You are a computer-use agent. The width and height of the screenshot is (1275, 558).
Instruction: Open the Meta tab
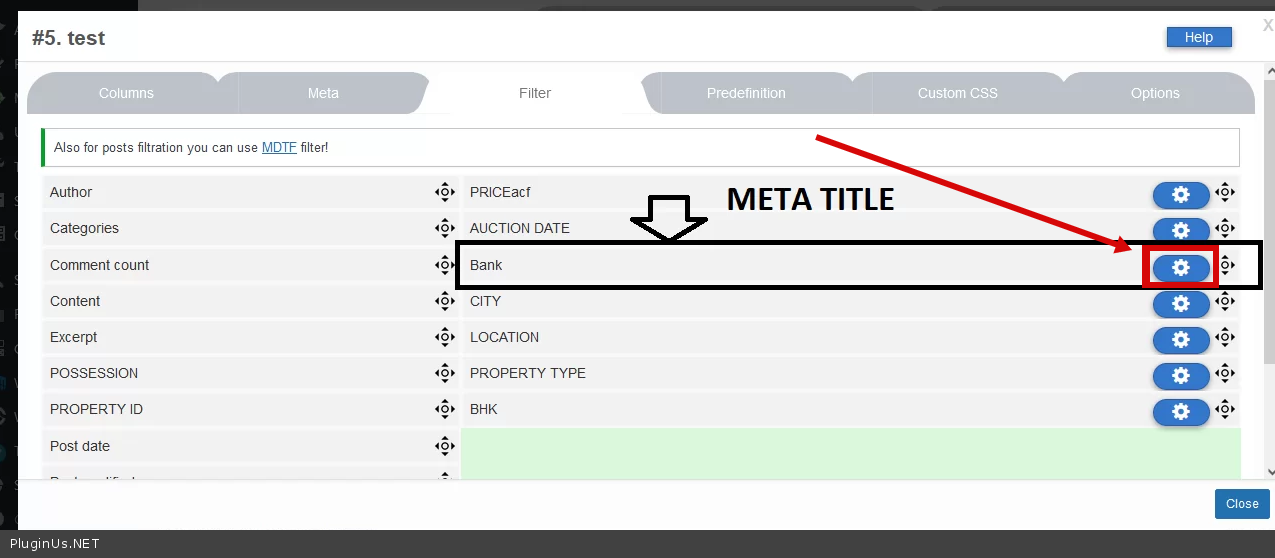point(323,93)
